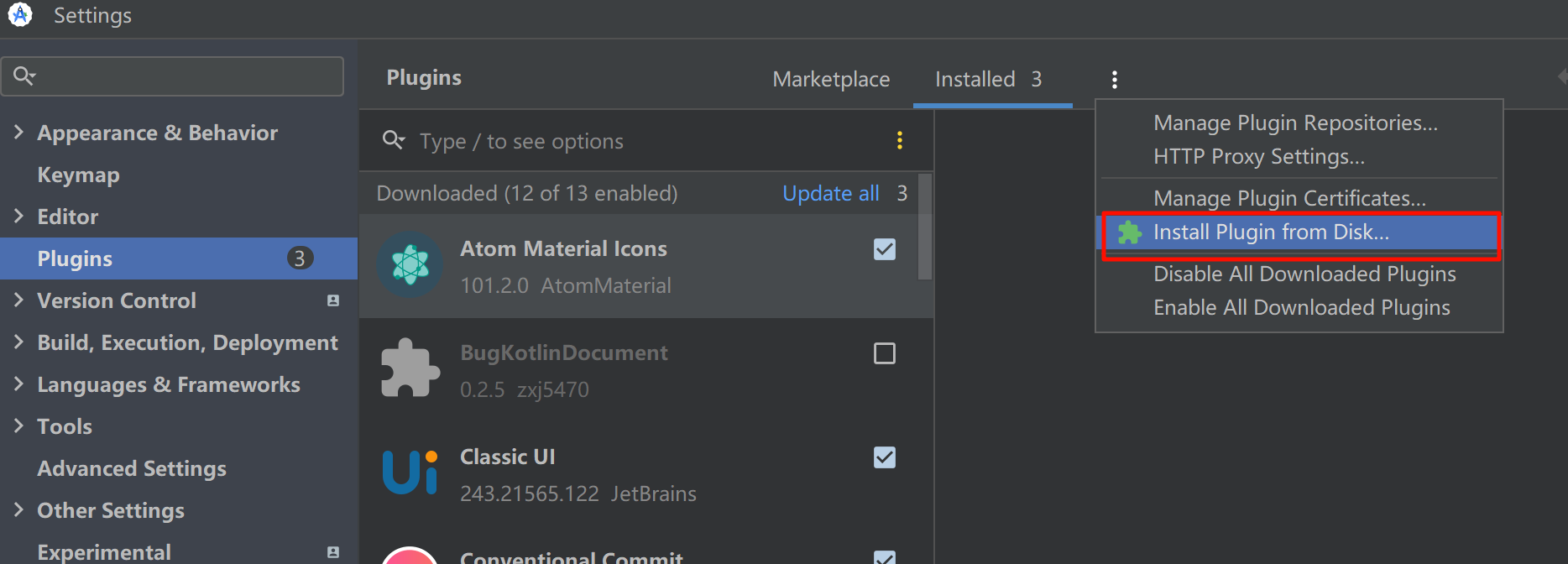Uncheck the Classic UI plugin checkbox
Image resolution: width=1568 pixels, height=564 pixels.
(885, 457)
